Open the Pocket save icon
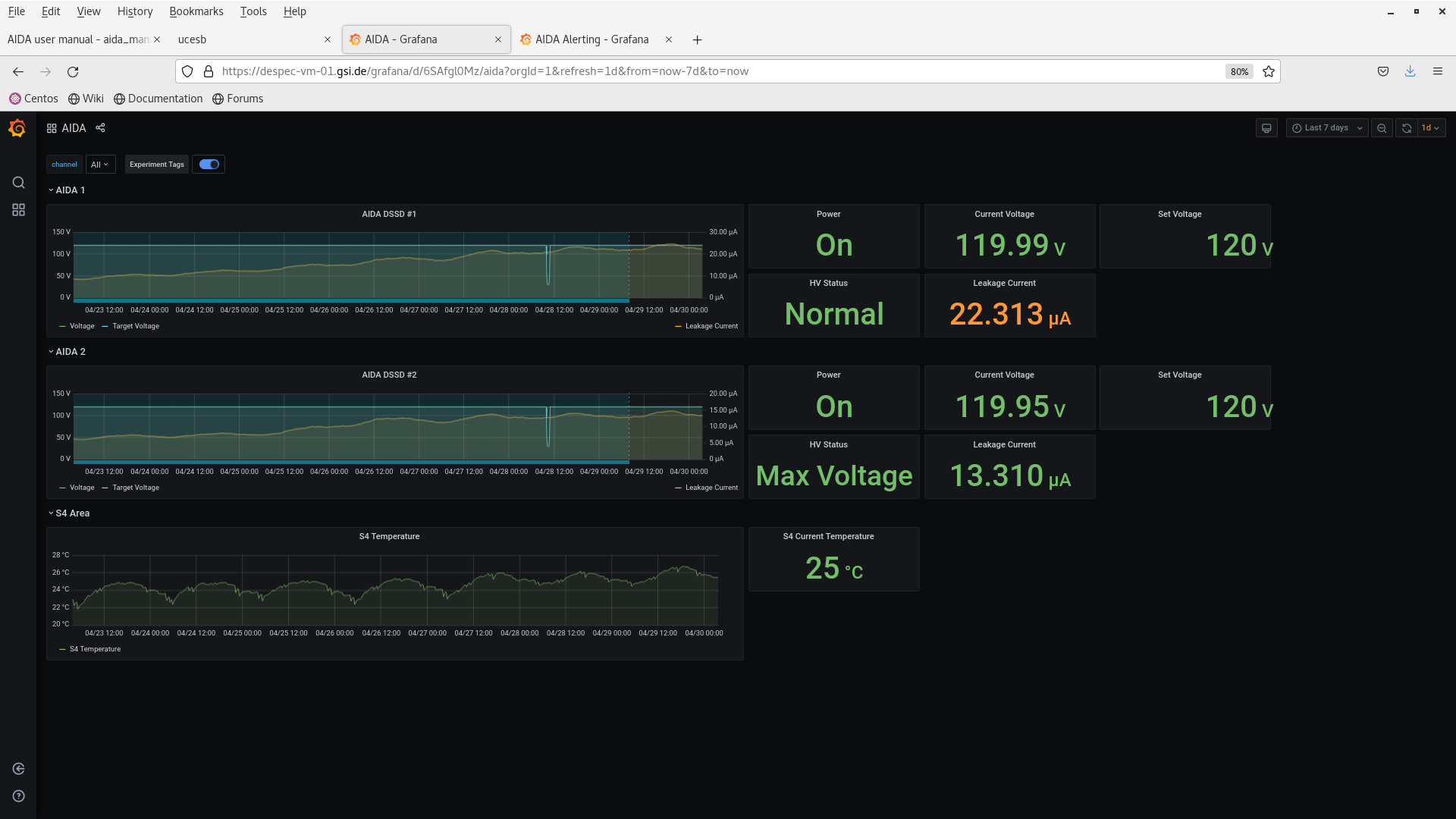The width and height of the screenshot is (1456, 819). tap(1383, 71)
